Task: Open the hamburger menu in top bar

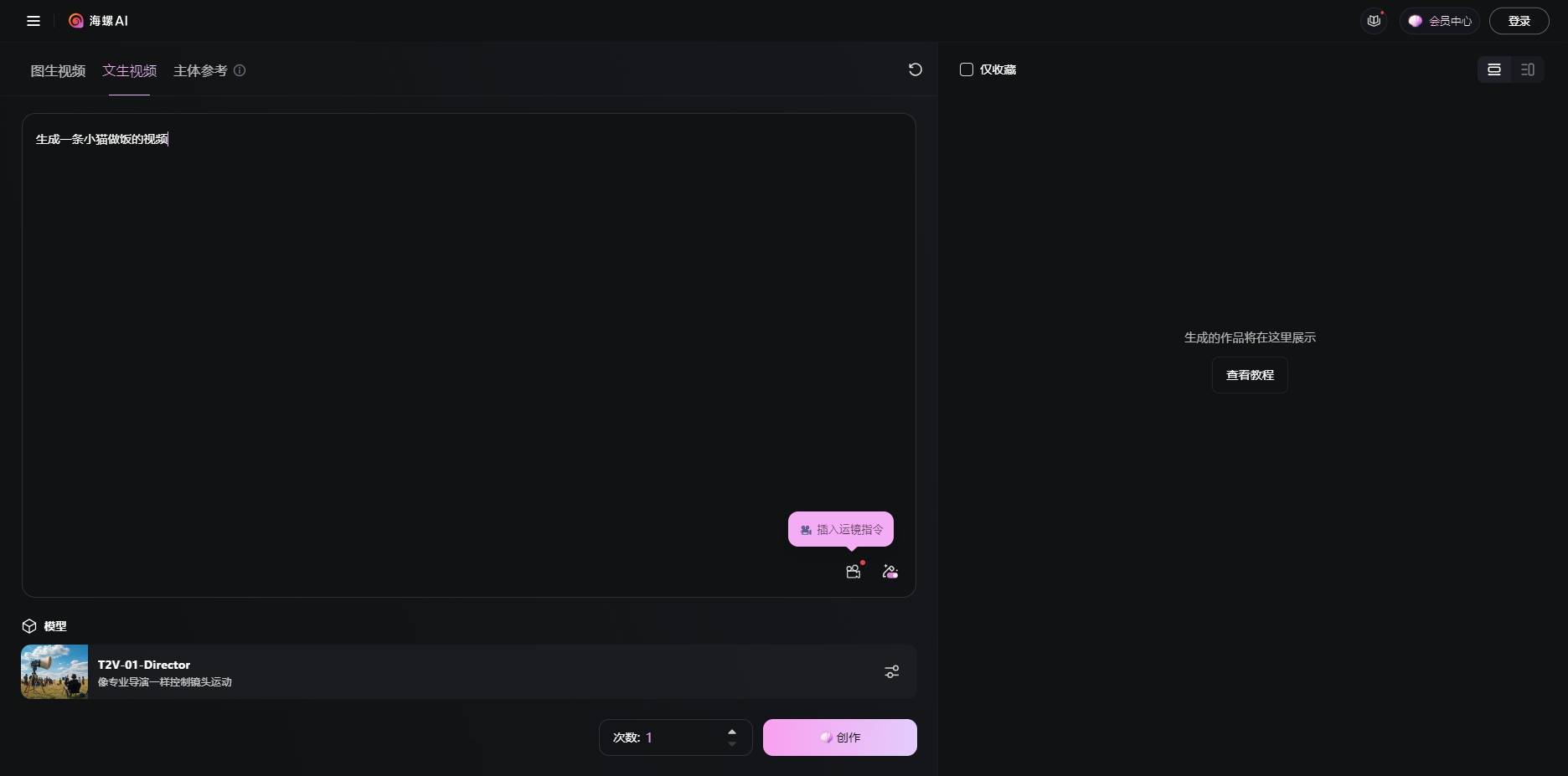Action: (x=34, y=21)
